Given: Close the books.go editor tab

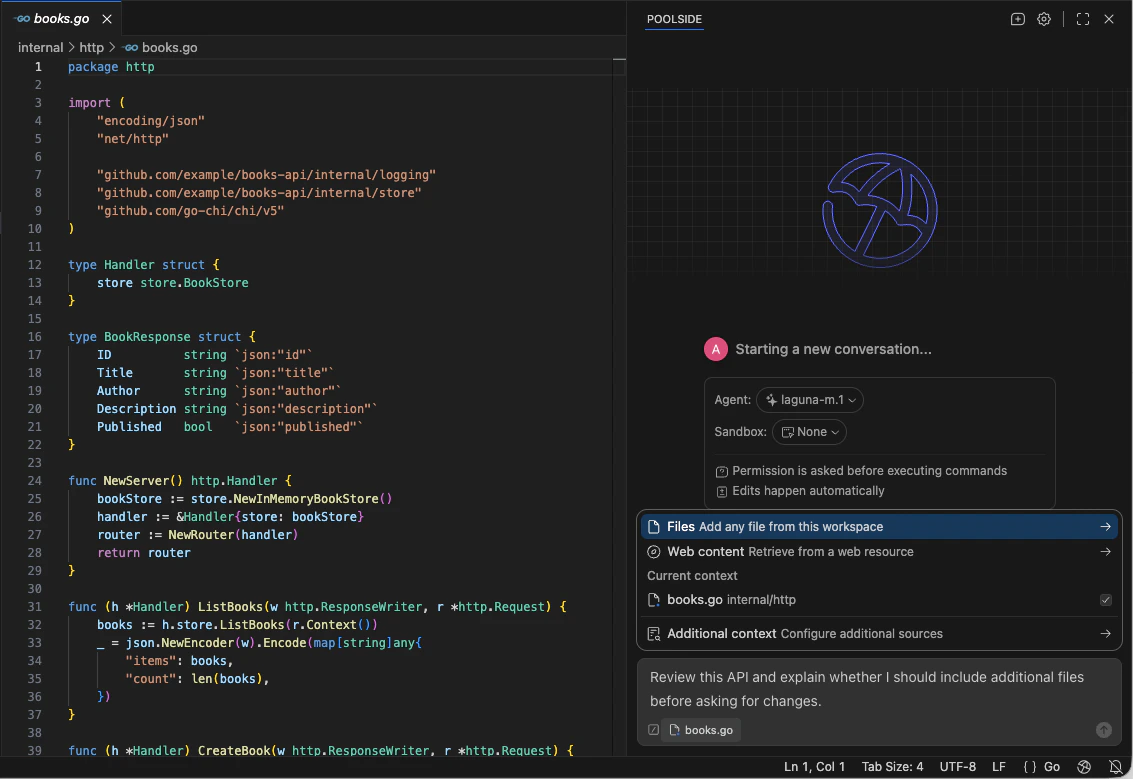Looking at the screenshot, I should click(107, 19).
